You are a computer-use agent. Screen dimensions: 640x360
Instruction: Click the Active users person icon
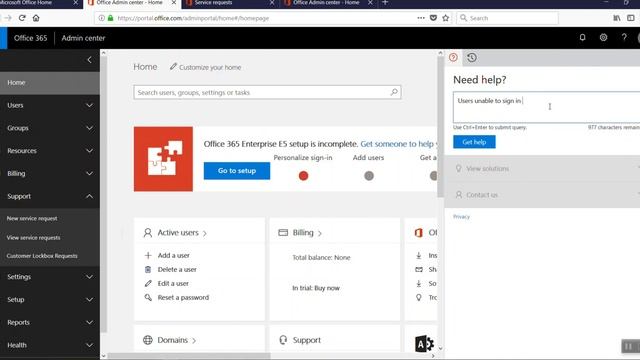(x=148, y=233)
